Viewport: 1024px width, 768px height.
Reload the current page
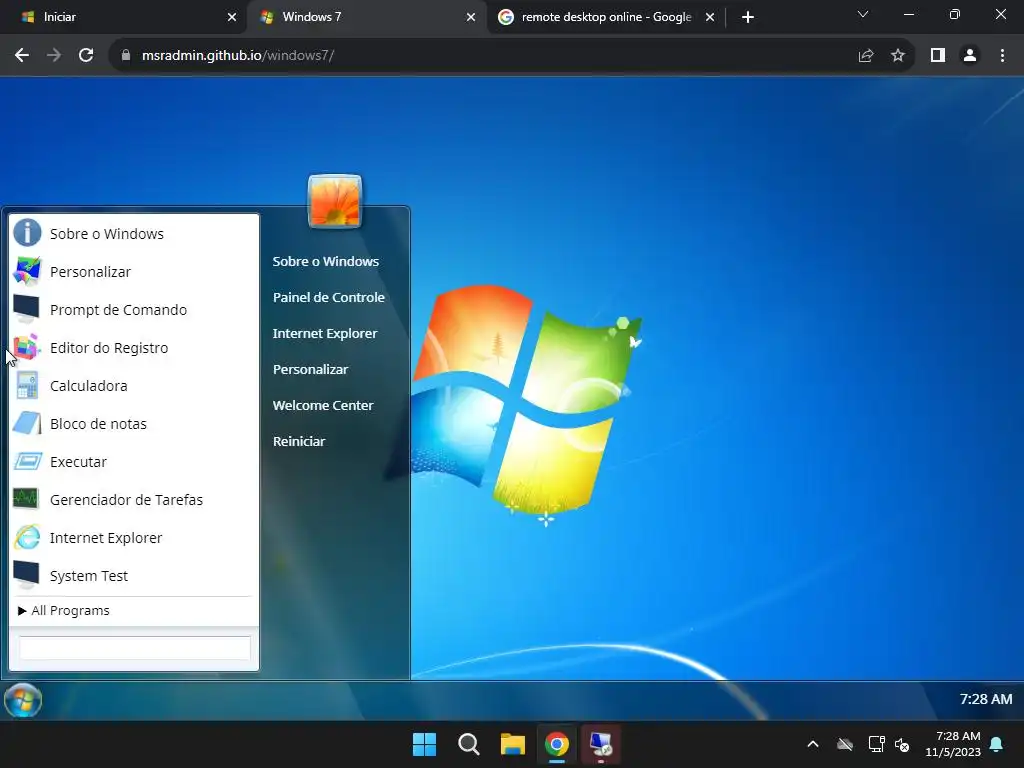[86, 56]
